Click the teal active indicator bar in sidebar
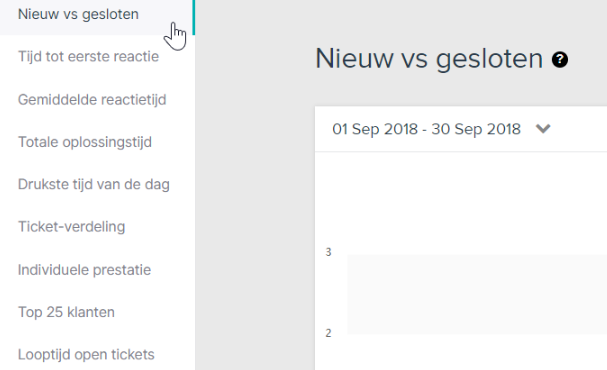 coord(194,17)
